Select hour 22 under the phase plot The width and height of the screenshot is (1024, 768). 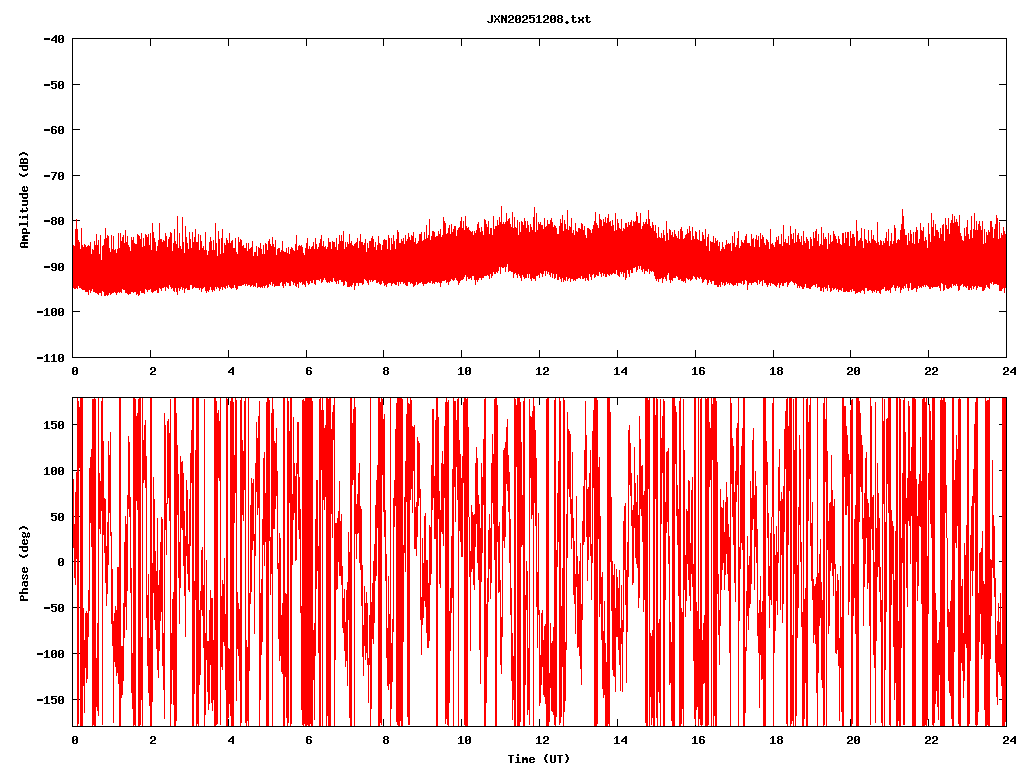[x=929, y=740]
